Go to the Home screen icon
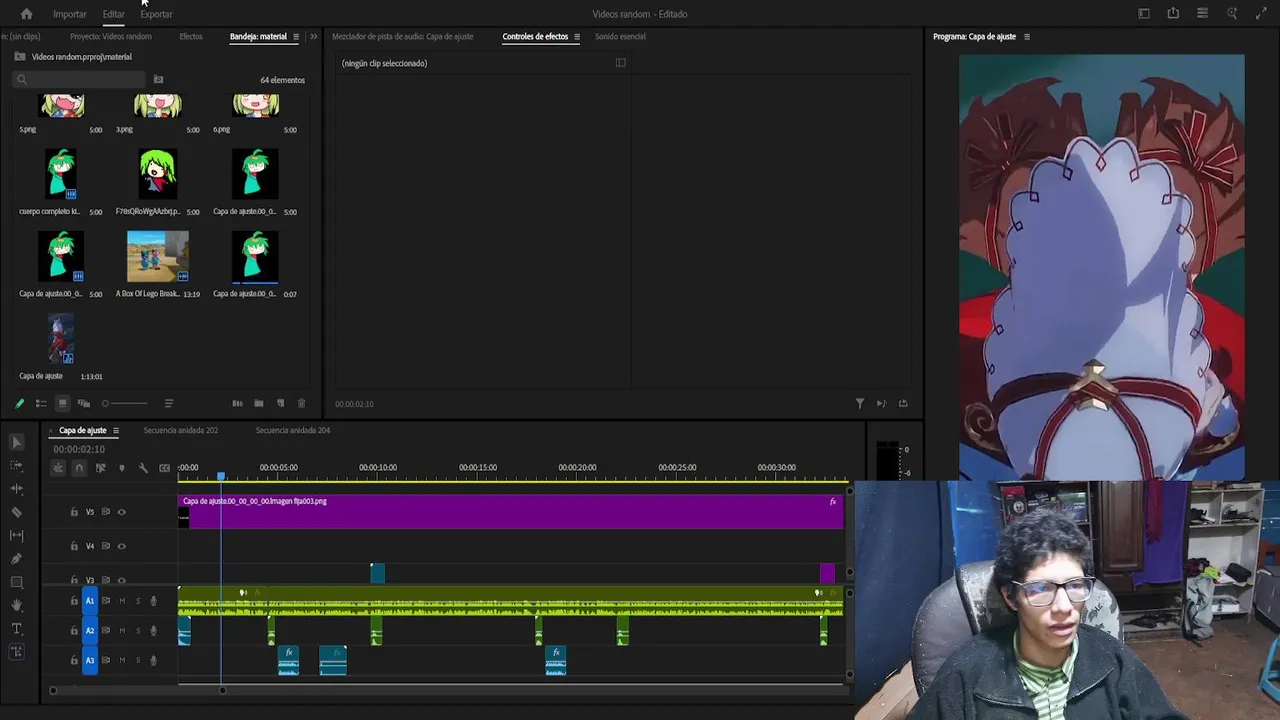Viewport: 1280px width, 720px height. pos(26,14)
